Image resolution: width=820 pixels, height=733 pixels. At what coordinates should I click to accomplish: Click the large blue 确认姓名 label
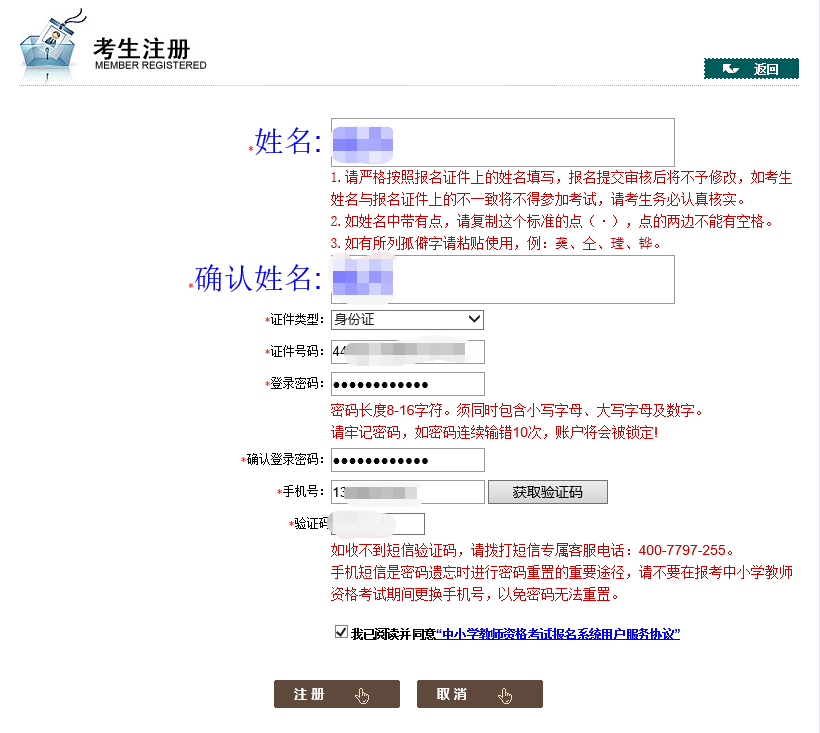click(x=258, y=279)
